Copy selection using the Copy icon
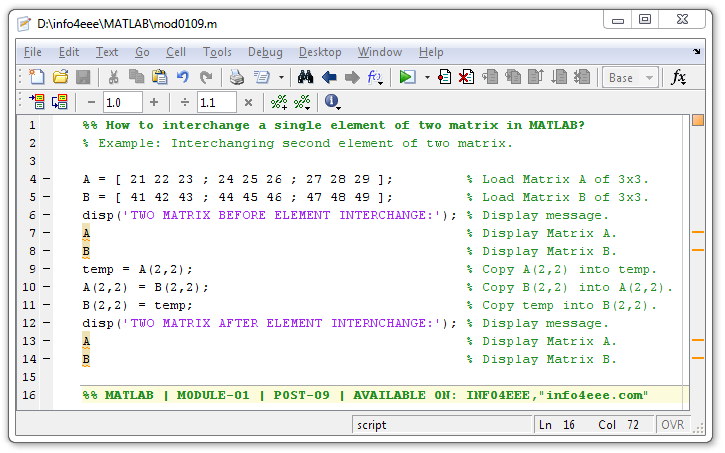 coord(136,77)
